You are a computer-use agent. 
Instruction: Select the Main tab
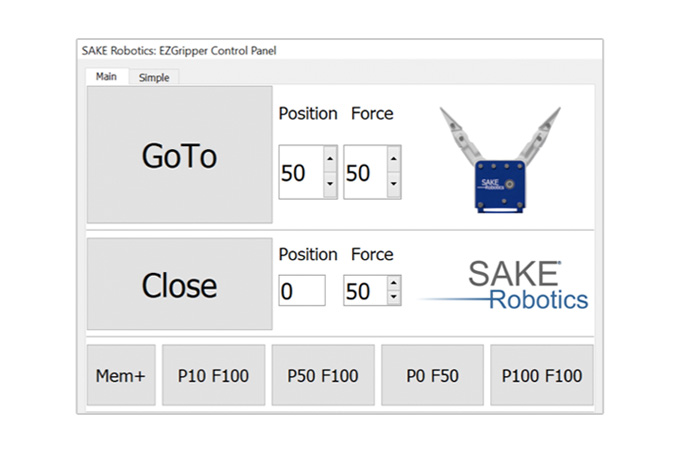(107, 77)
